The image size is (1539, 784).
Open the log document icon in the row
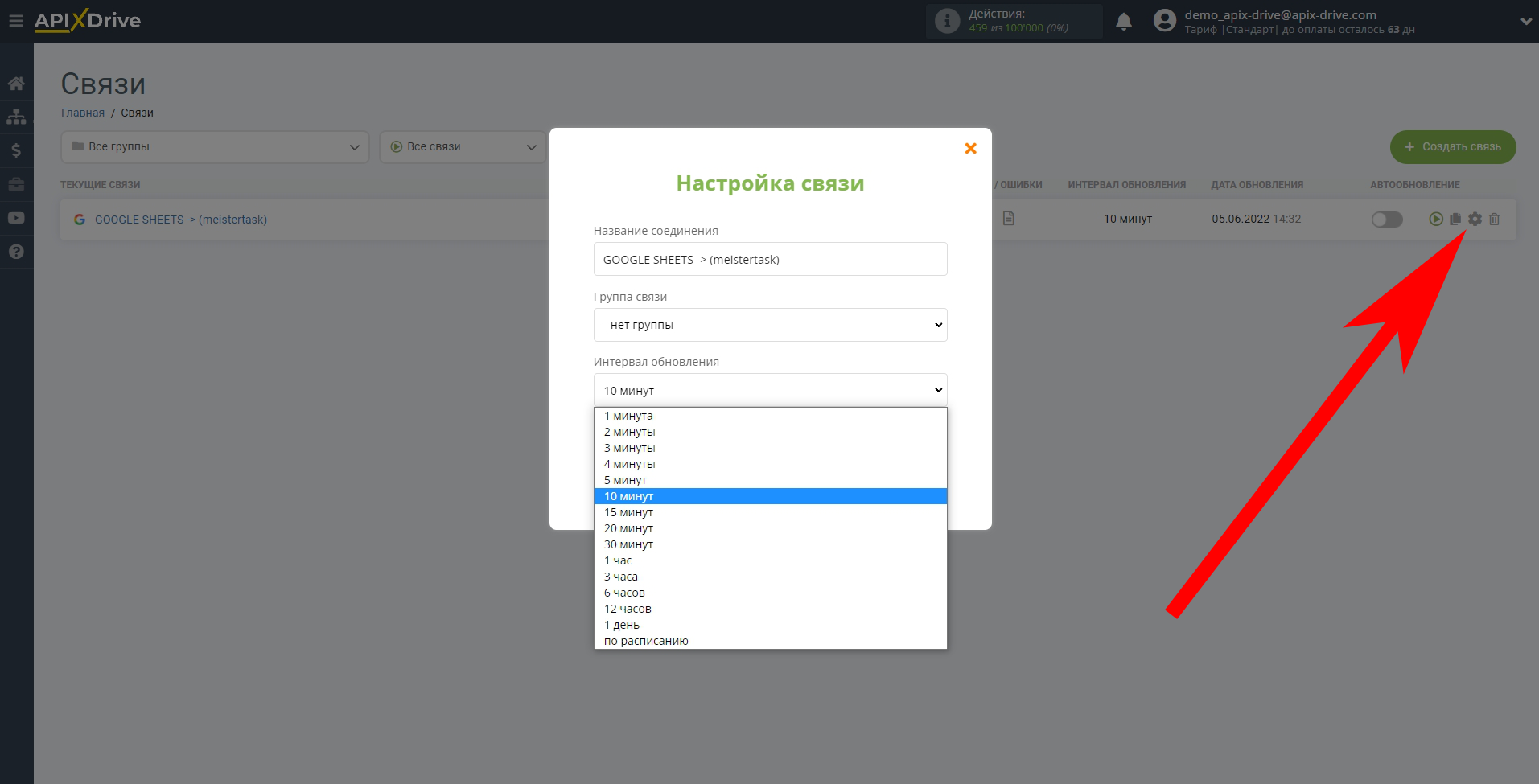click(x=1009, y=218)
